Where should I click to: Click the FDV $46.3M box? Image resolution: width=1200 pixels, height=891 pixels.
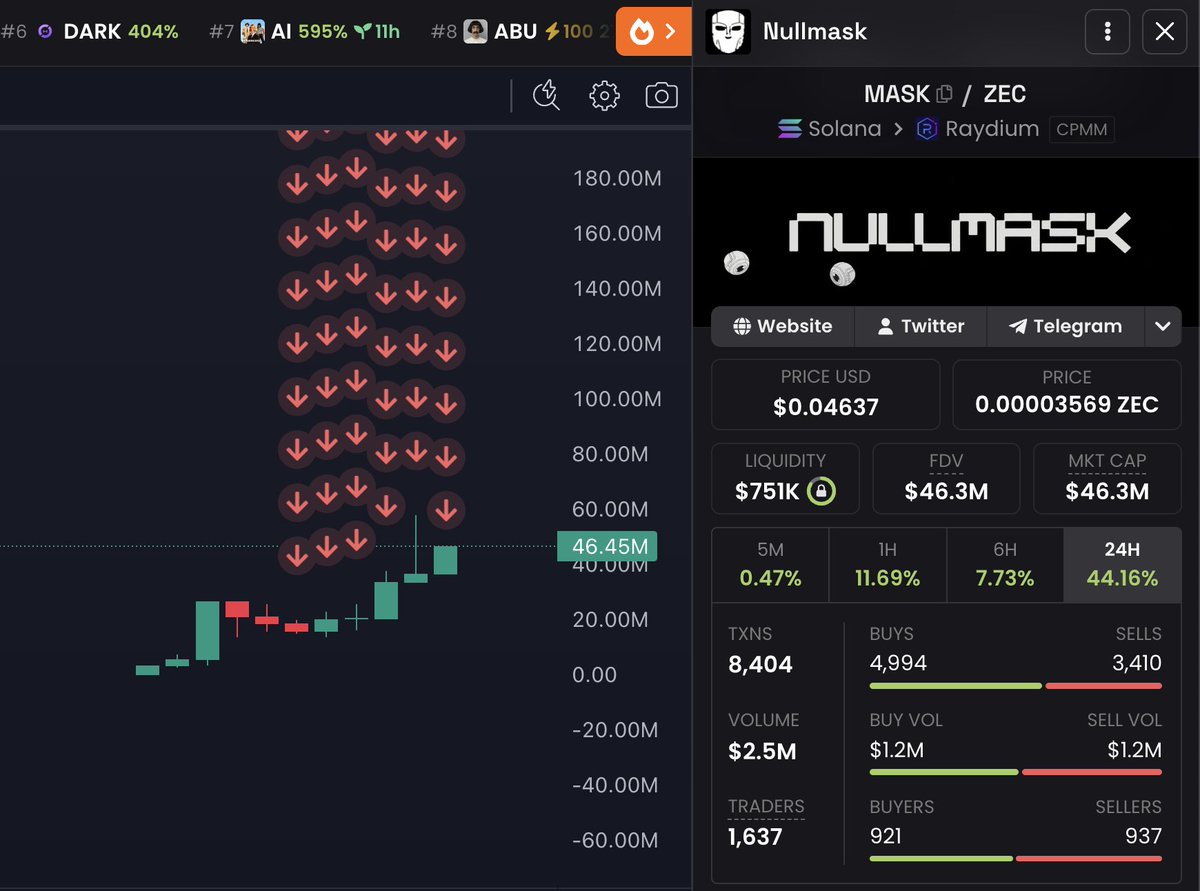pyautogui.click(x=946, y=478)
